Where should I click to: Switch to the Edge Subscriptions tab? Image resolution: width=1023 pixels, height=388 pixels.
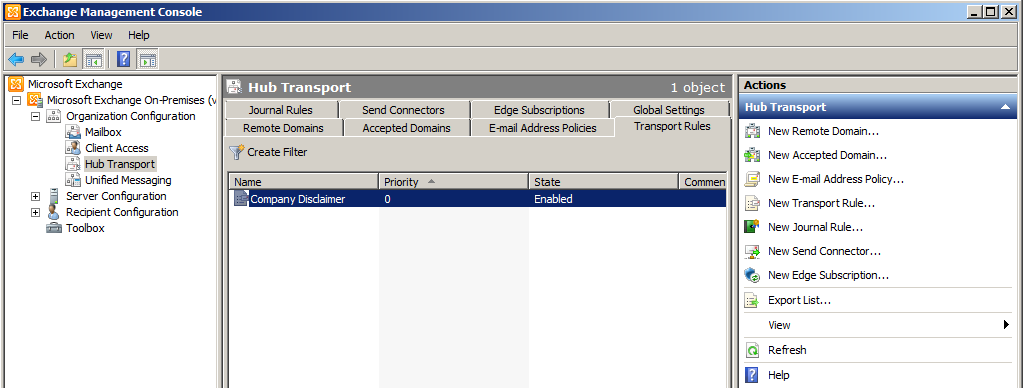[539, 110]
